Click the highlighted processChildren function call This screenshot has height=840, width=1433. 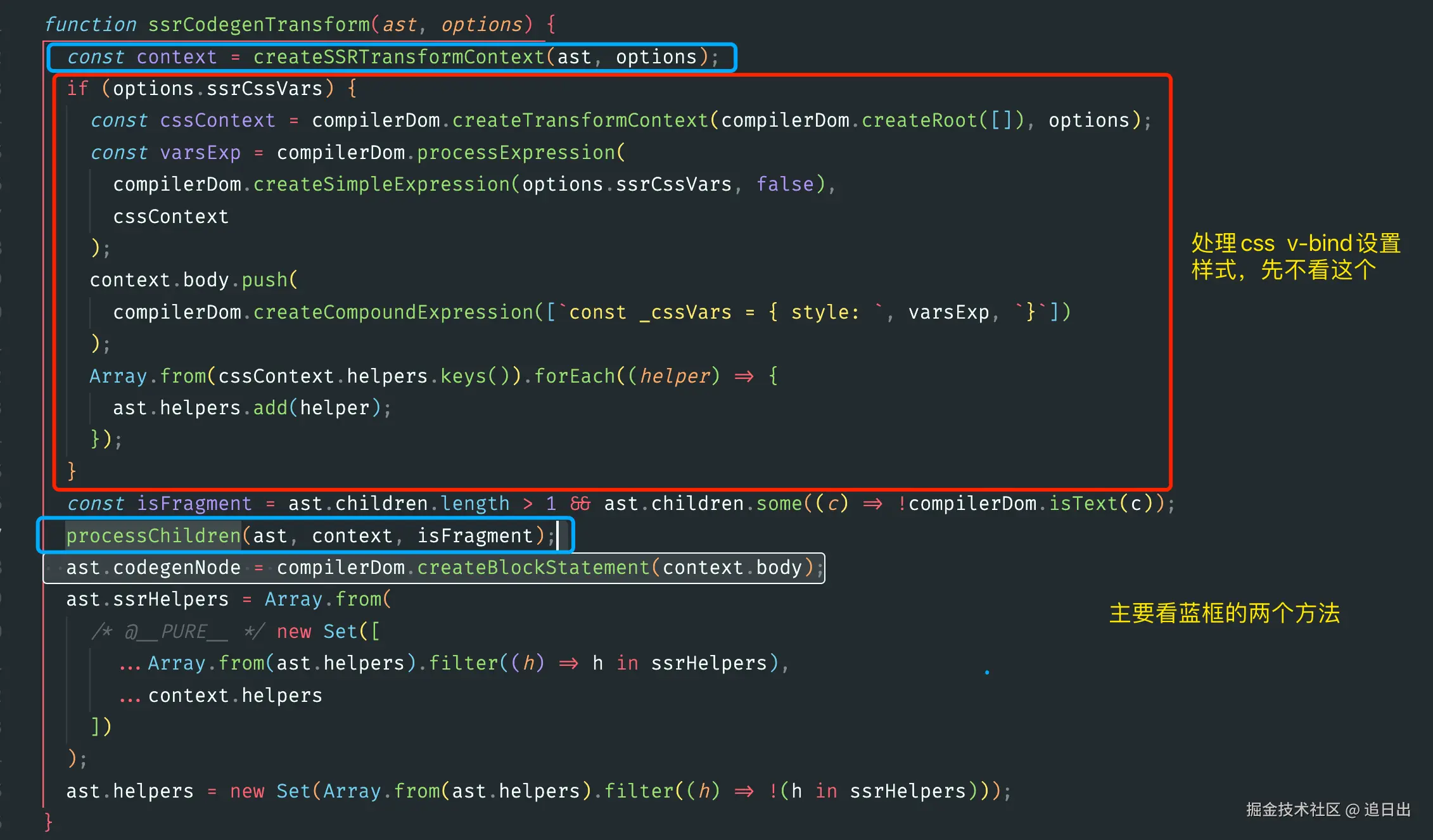[x=153, y=536]
